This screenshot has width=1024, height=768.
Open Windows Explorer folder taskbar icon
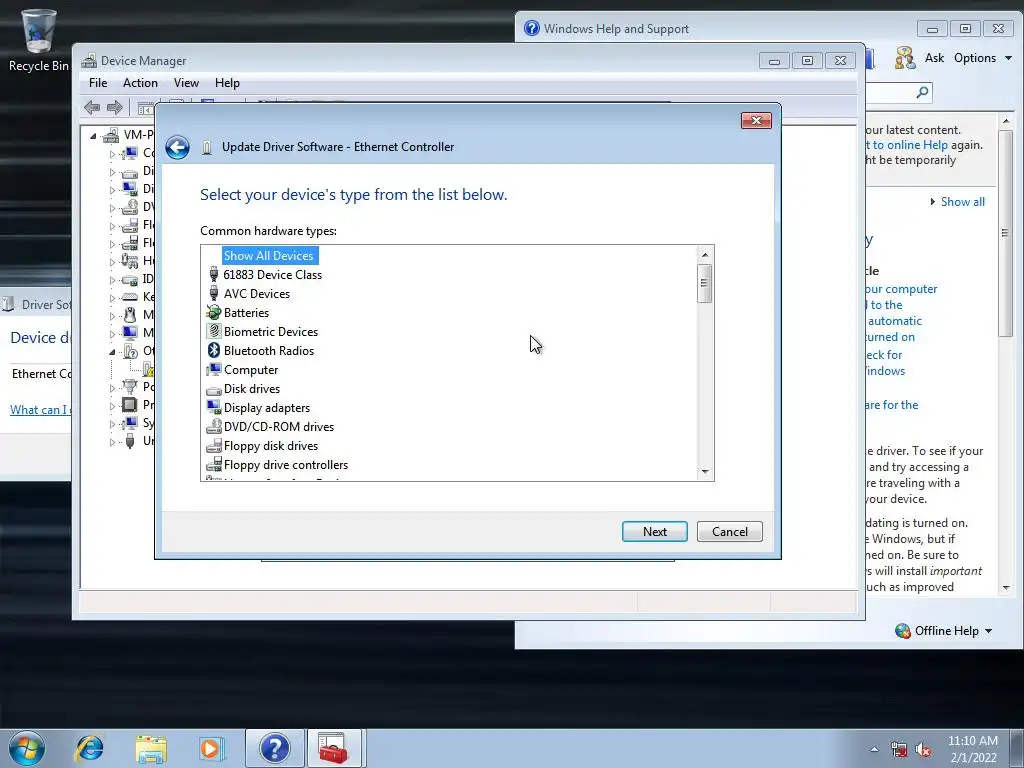151,748
